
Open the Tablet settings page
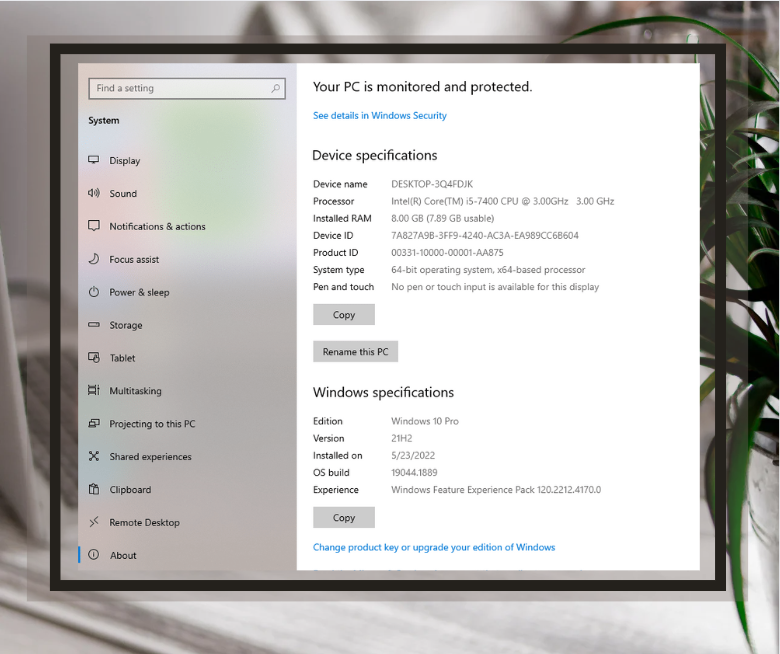pyautogui.click(x=187, y=358)
